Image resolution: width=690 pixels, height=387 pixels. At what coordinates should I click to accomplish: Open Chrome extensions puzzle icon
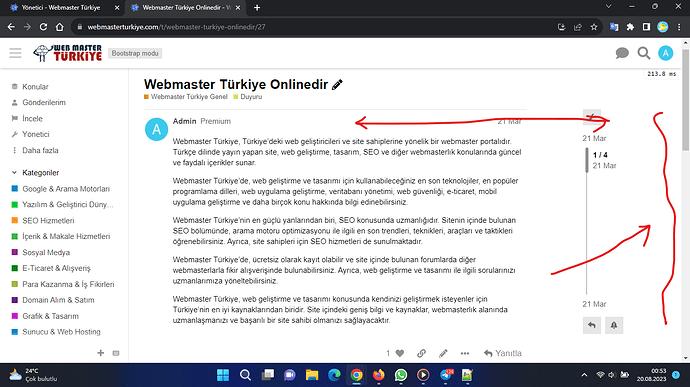[630, 27]
